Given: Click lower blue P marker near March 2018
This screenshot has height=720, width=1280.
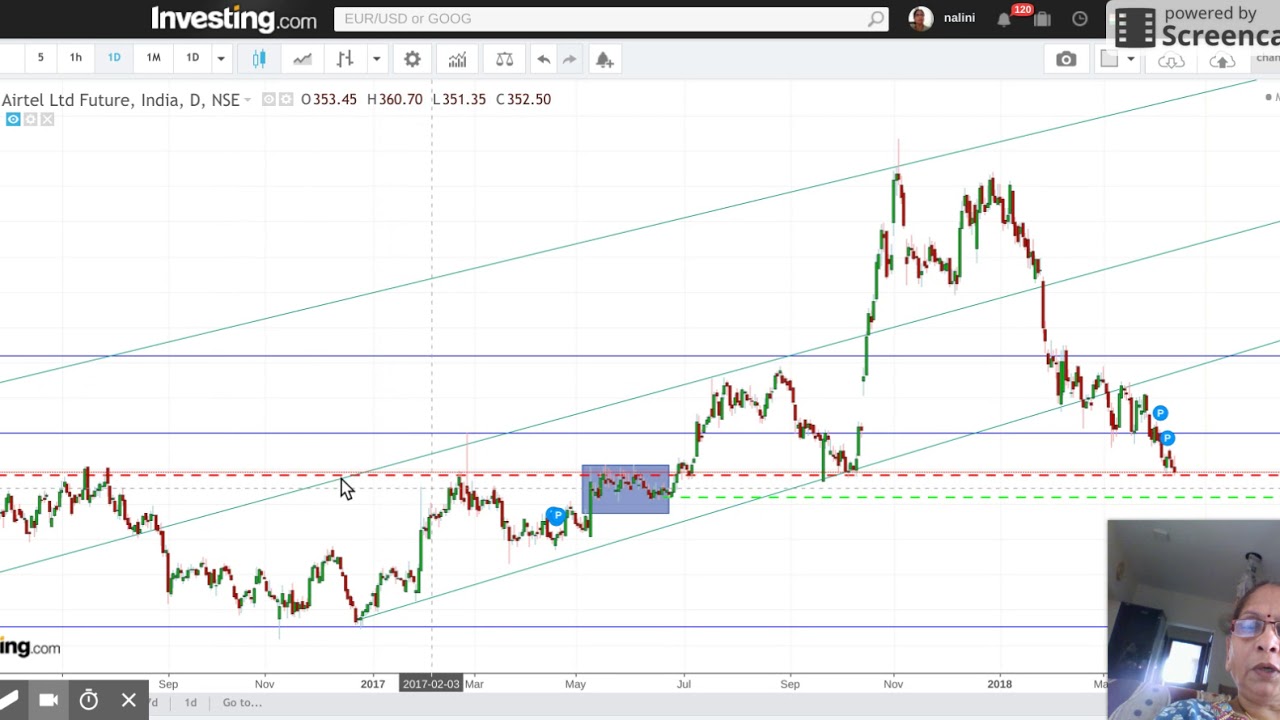Looking at the screenshot, I should (1167, 438).
